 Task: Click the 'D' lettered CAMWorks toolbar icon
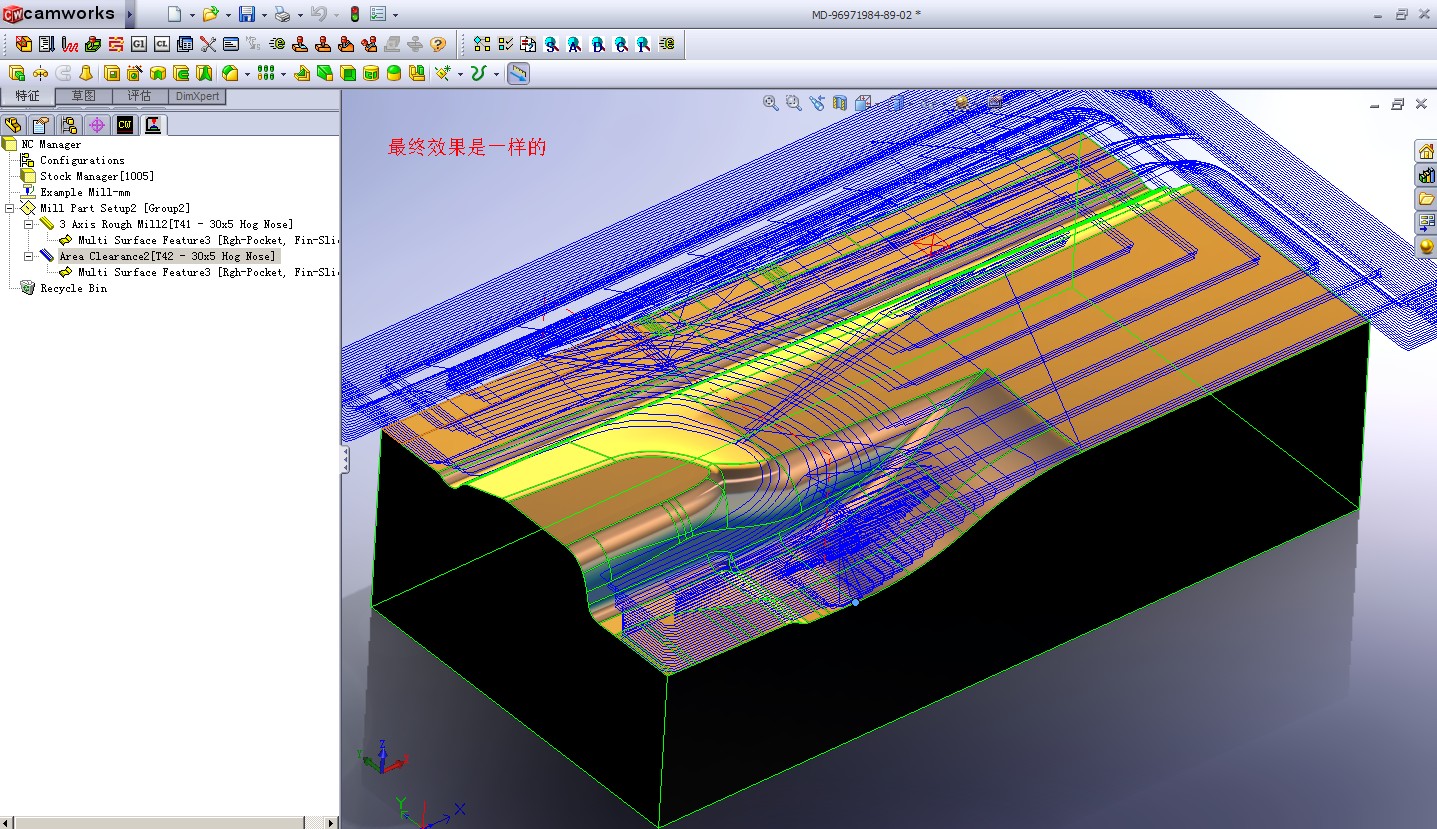(x=598, y=44)
